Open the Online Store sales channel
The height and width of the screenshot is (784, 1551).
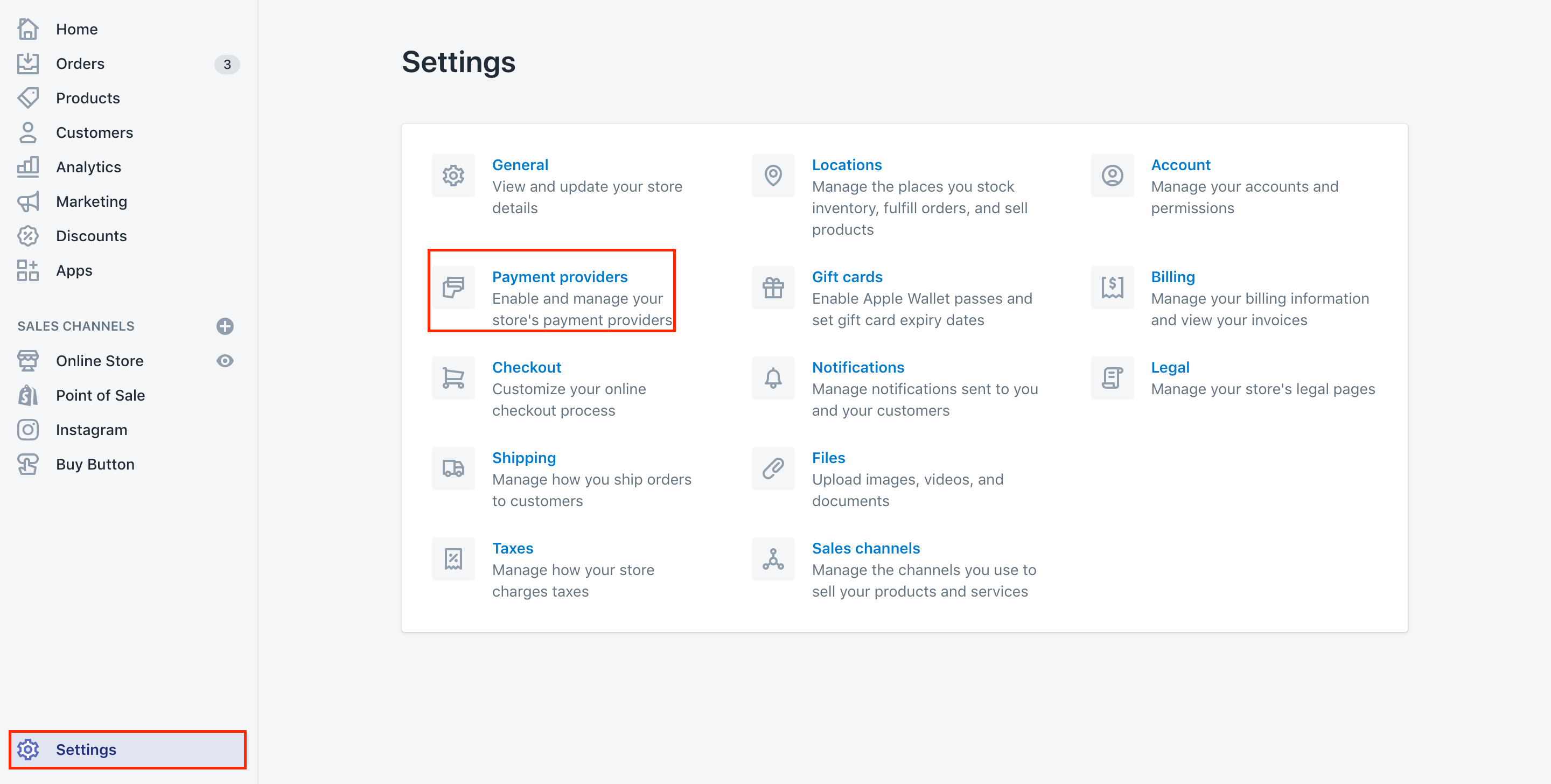click(x=100, y=361)
